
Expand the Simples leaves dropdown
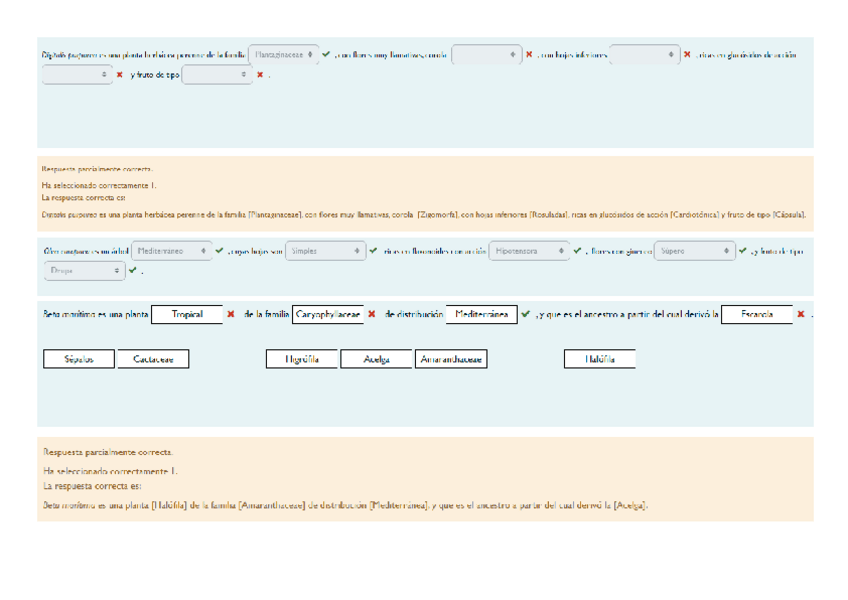point(325,251)
